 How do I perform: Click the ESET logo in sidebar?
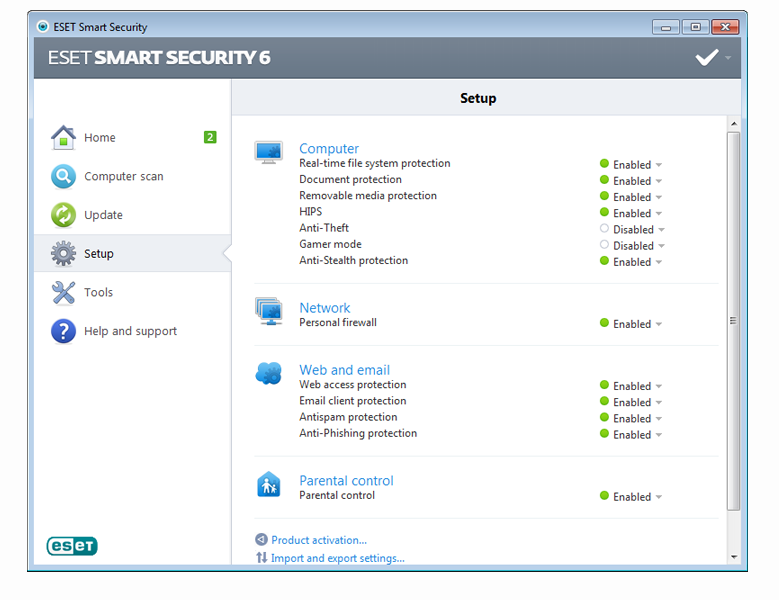click(x=72, y=546)
